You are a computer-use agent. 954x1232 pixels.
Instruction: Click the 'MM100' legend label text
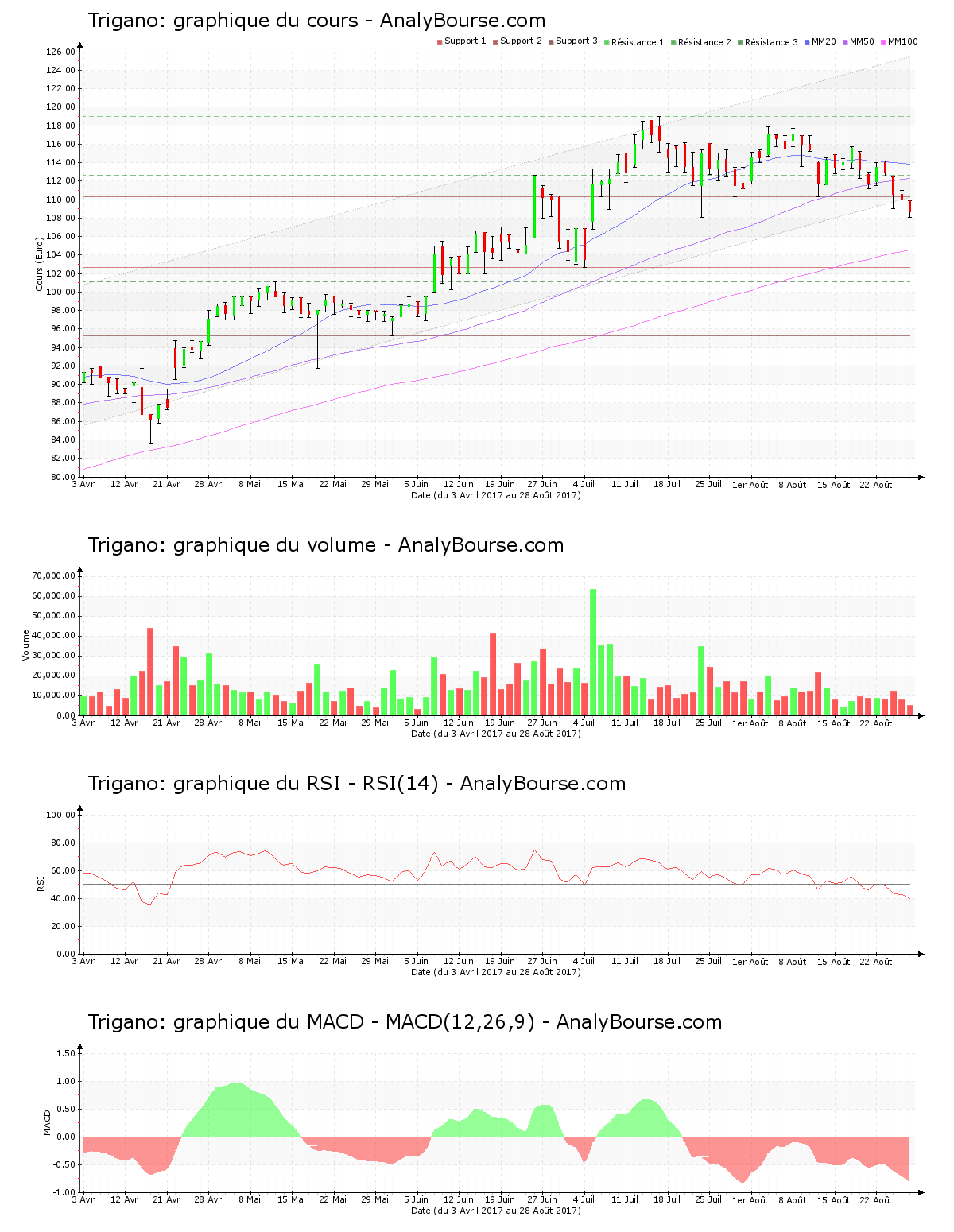pyautogui.click(x=903, y=41)
